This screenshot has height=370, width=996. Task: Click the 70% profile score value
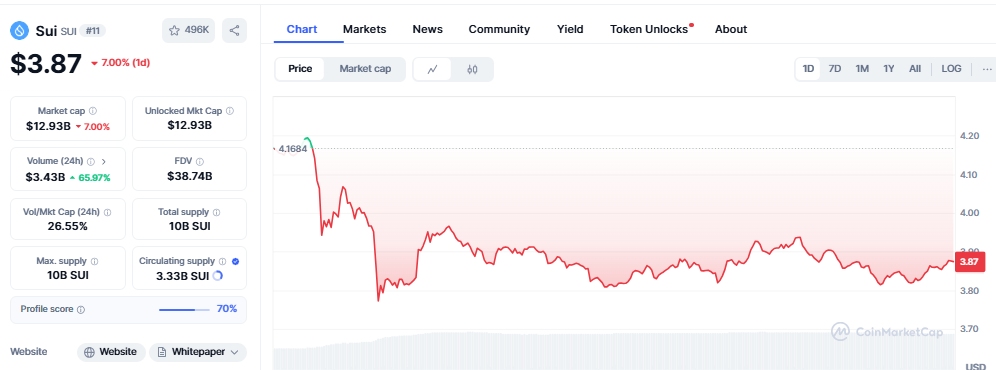pos(227,309)
